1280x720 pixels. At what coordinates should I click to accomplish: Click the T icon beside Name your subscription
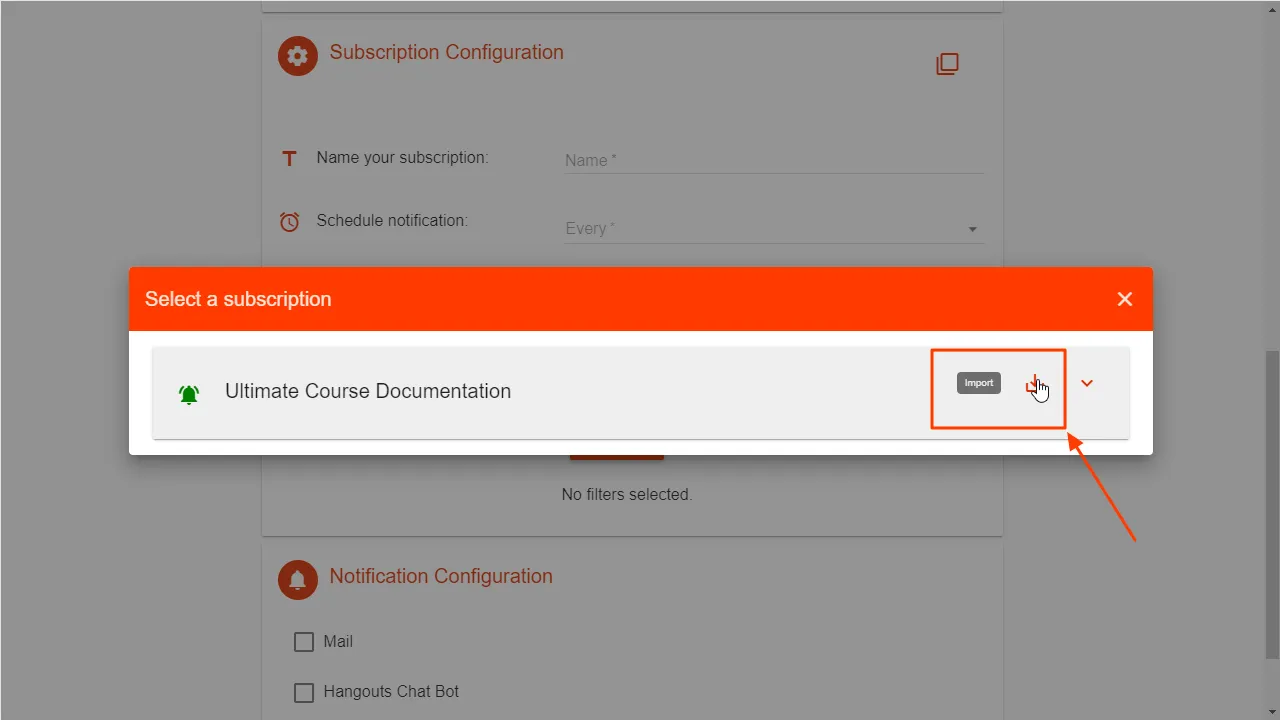click(289, 158)
